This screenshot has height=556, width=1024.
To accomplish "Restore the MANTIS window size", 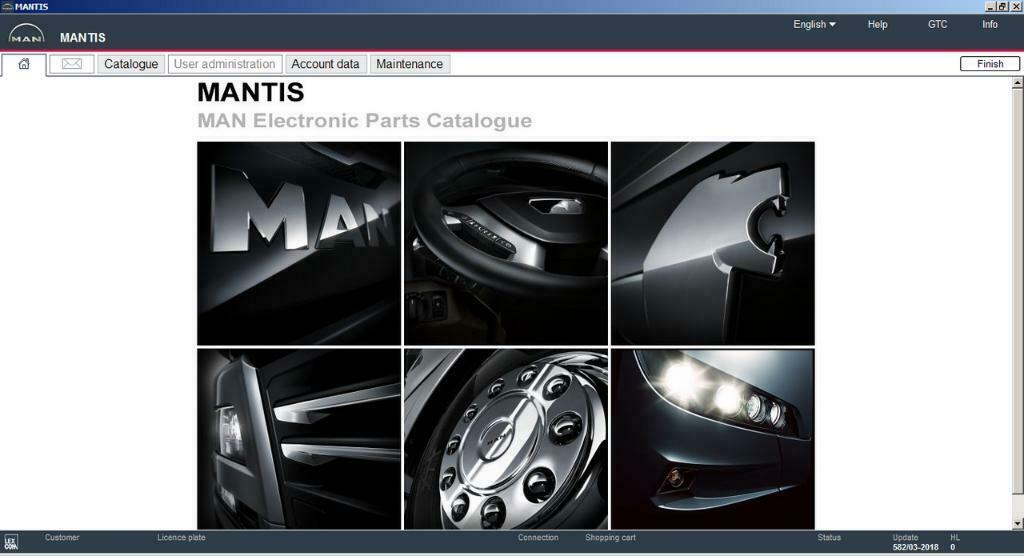I will coord(1002,7).
